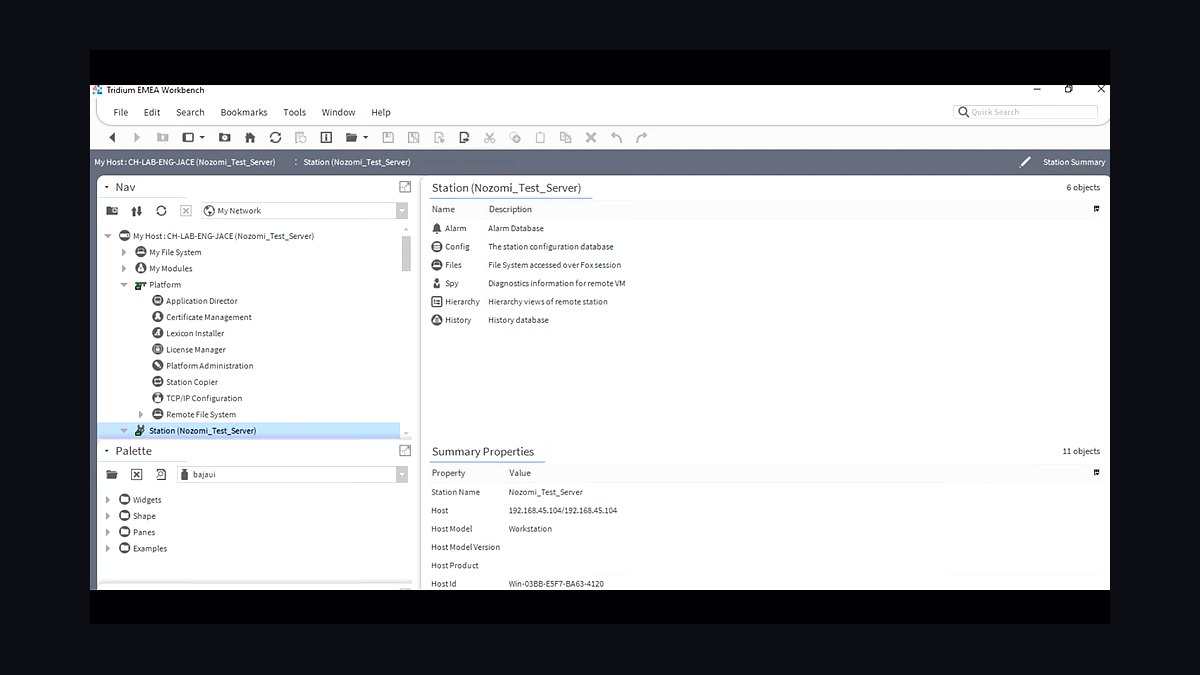Select License Manager tree item
The image size is (1200, 675).
pos(195,350)
